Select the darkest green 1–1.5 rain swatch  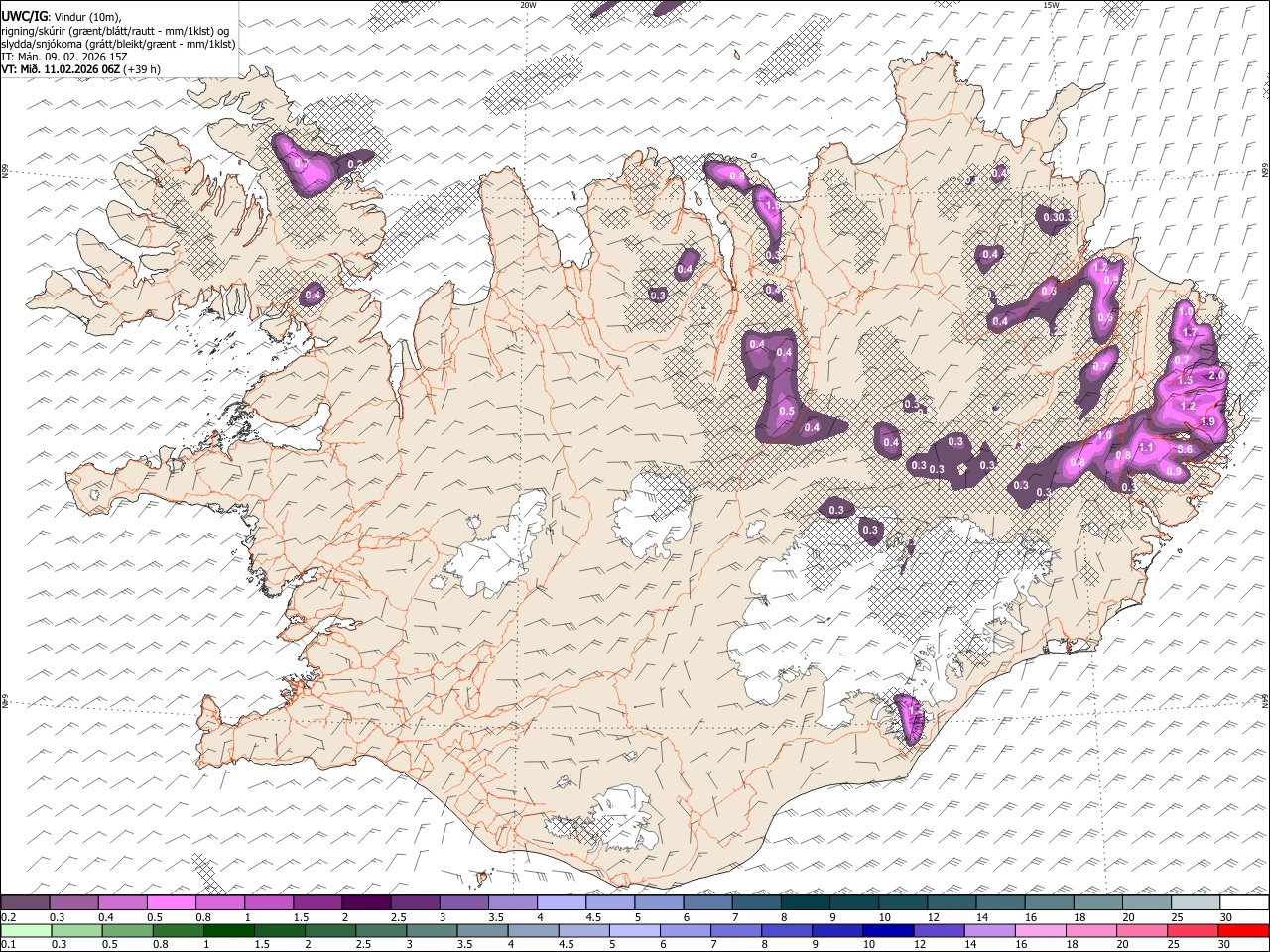coord(228,930)
